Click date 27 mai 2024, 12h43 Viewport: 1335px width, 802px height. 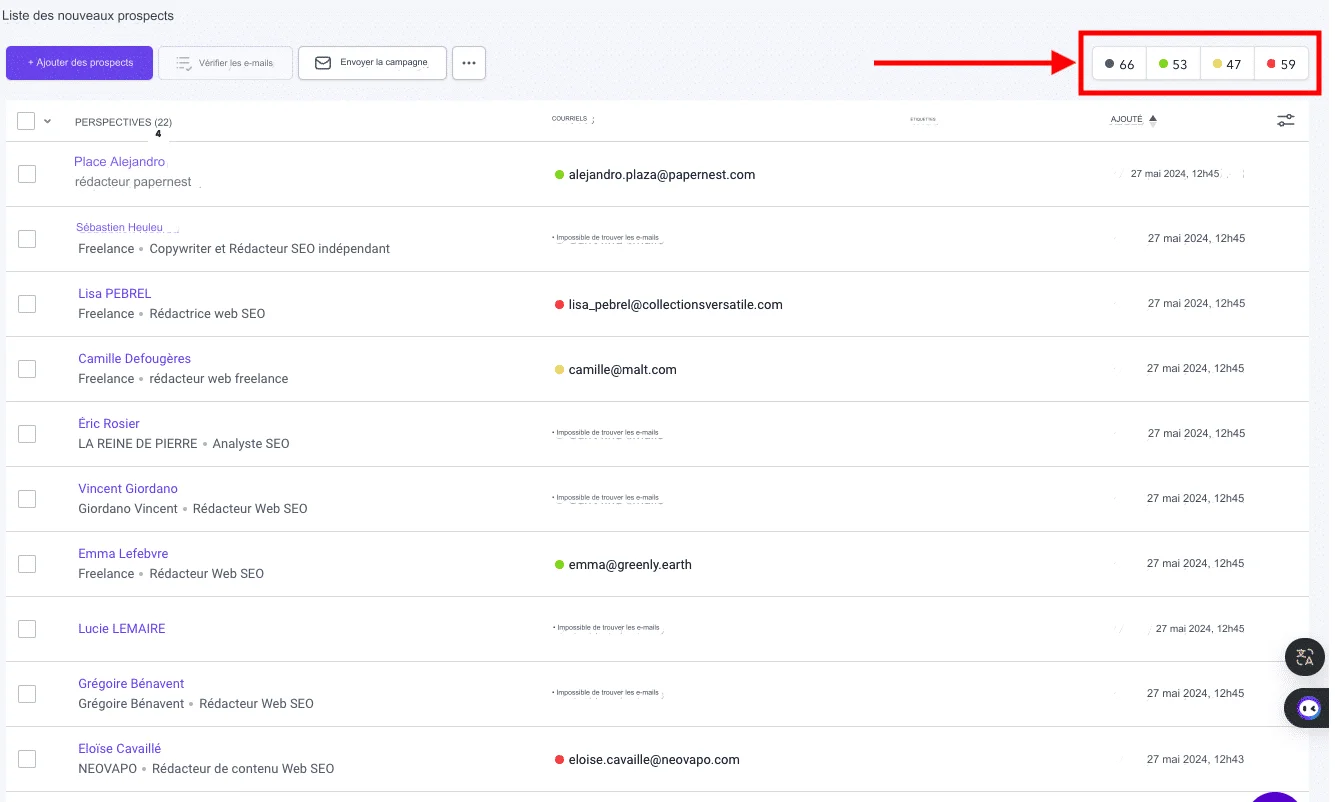(1196, 760)
